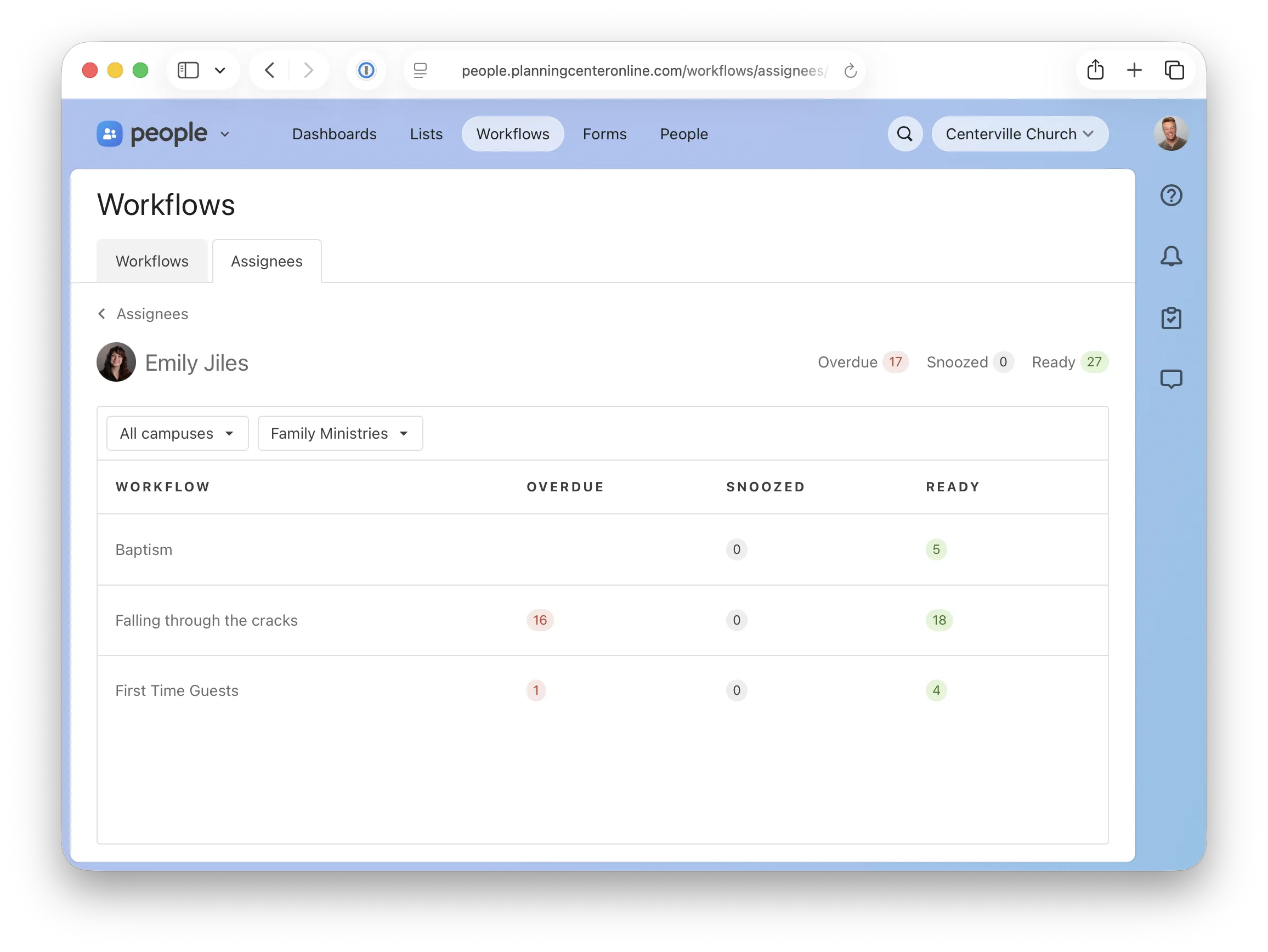This screenshot has height=952, width=1268.
Task: Toggle the Safari sidebar
Action: (x=188, y=70)
